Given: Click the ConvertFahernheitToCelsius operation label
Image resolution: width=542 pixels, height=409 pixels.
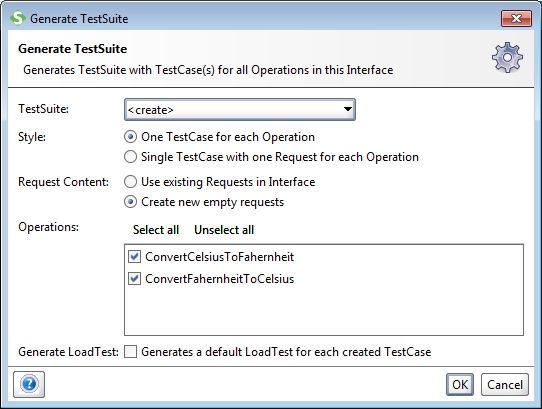Looking at the screenshot, I should (219, 279).
